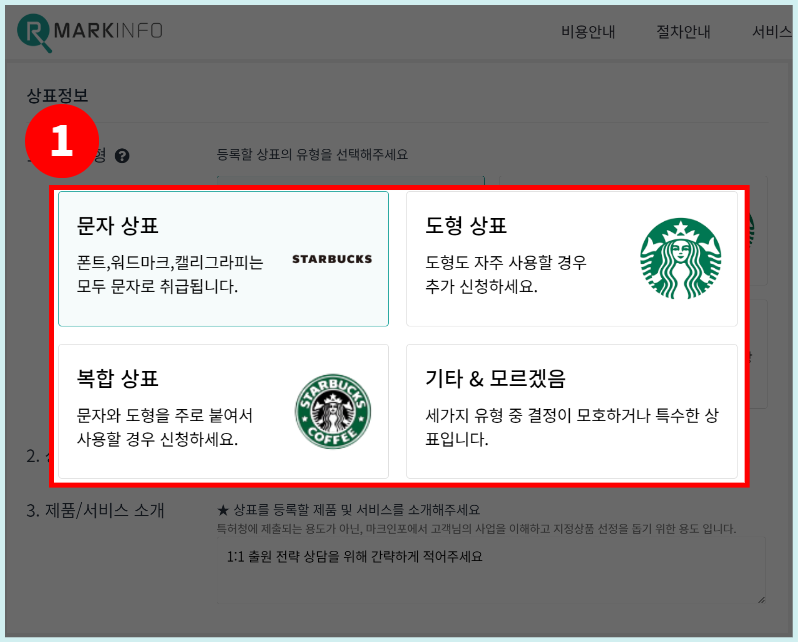Click the help question mark icon
The image size is (799, 642).
(x=122, y=155)
